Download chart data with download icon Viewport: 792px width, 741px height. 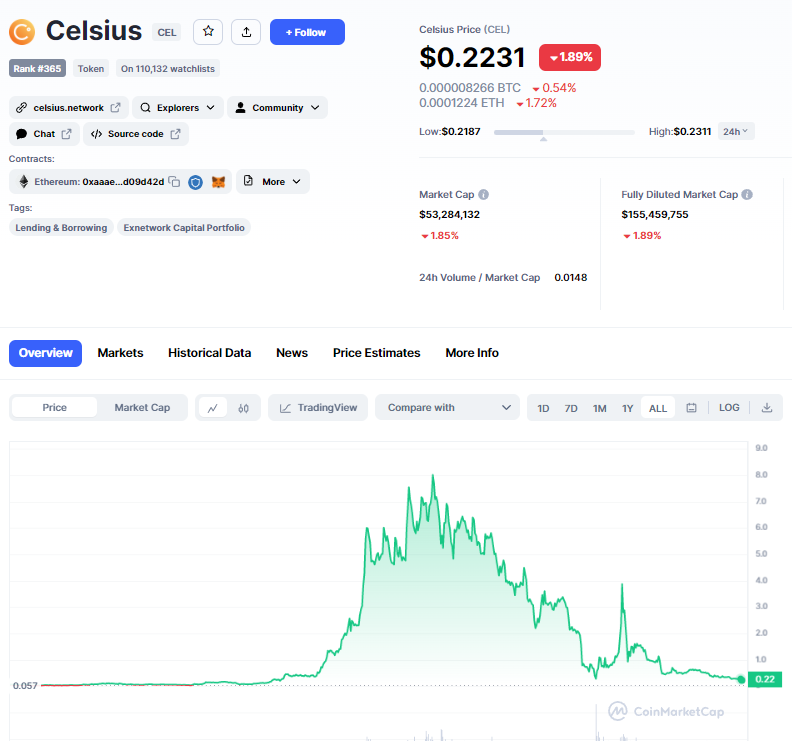coord(767,408)
